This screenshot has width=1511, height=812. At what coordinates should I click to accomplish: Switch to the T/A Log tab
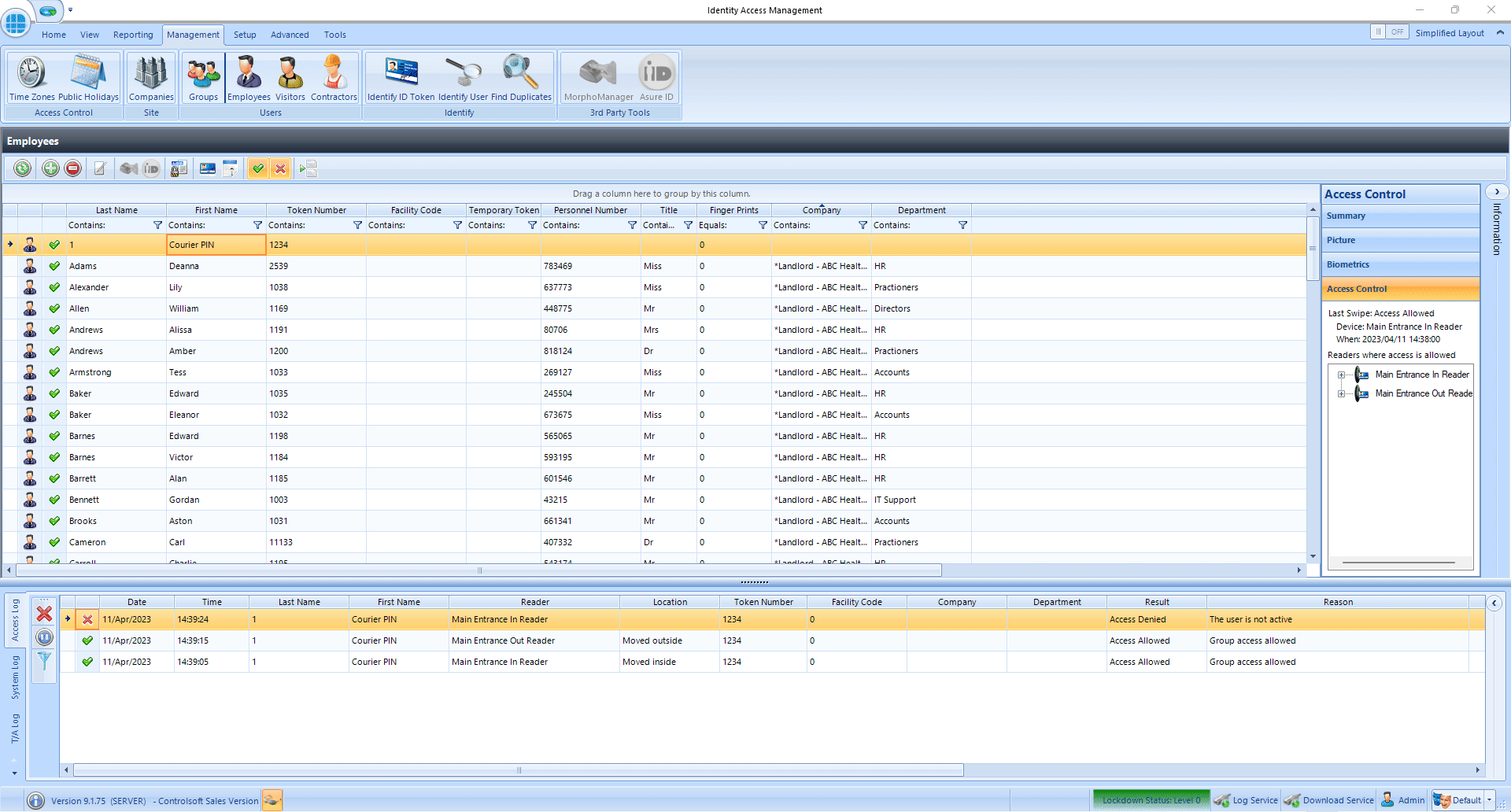pyautogui.click(x=15, y=729)
